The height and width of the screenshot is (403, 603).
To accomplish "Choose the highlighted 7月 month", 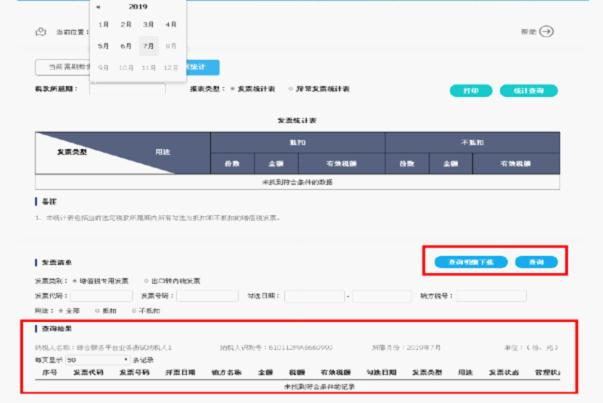I will tap(148, 46).
